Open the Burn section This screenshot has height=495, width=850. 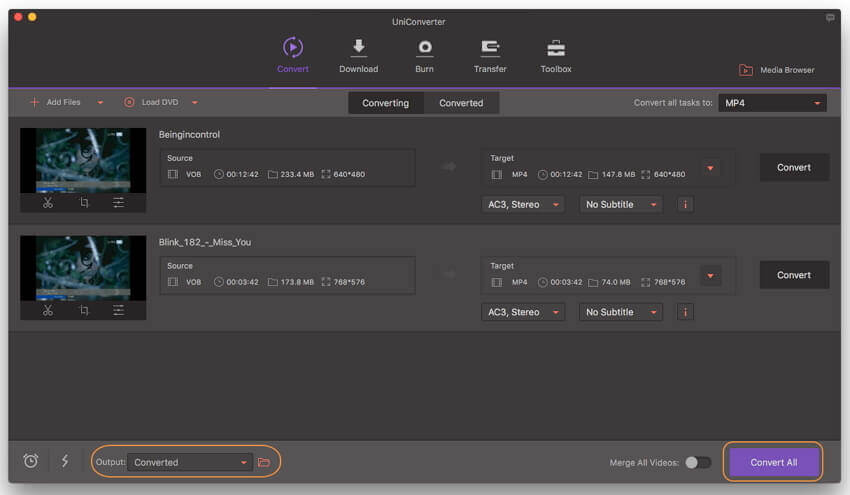point(424,56)
